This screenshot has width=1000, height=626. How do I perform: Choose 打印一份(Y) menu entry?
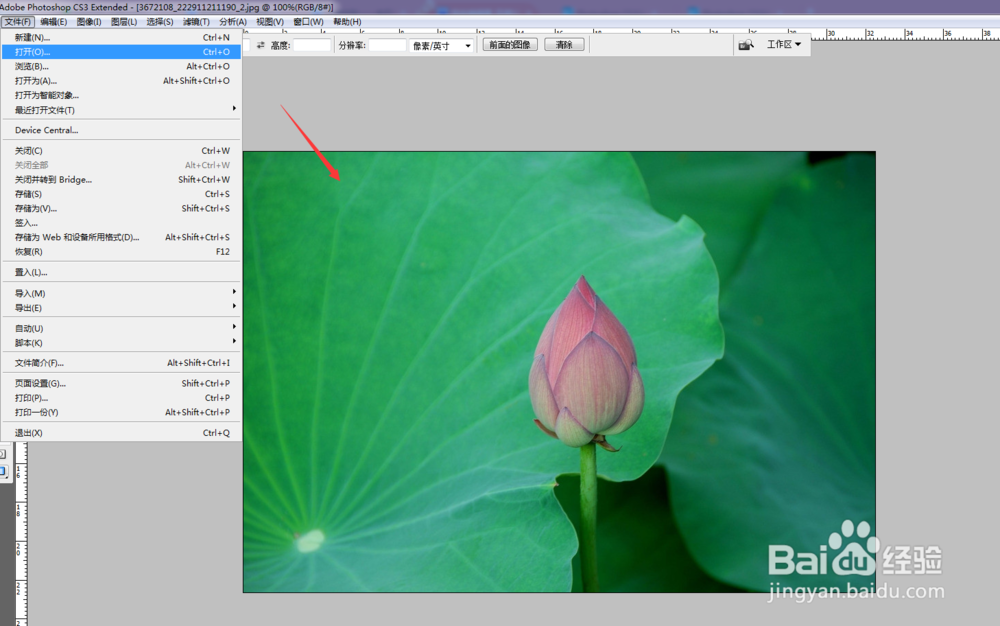point(121,412)
